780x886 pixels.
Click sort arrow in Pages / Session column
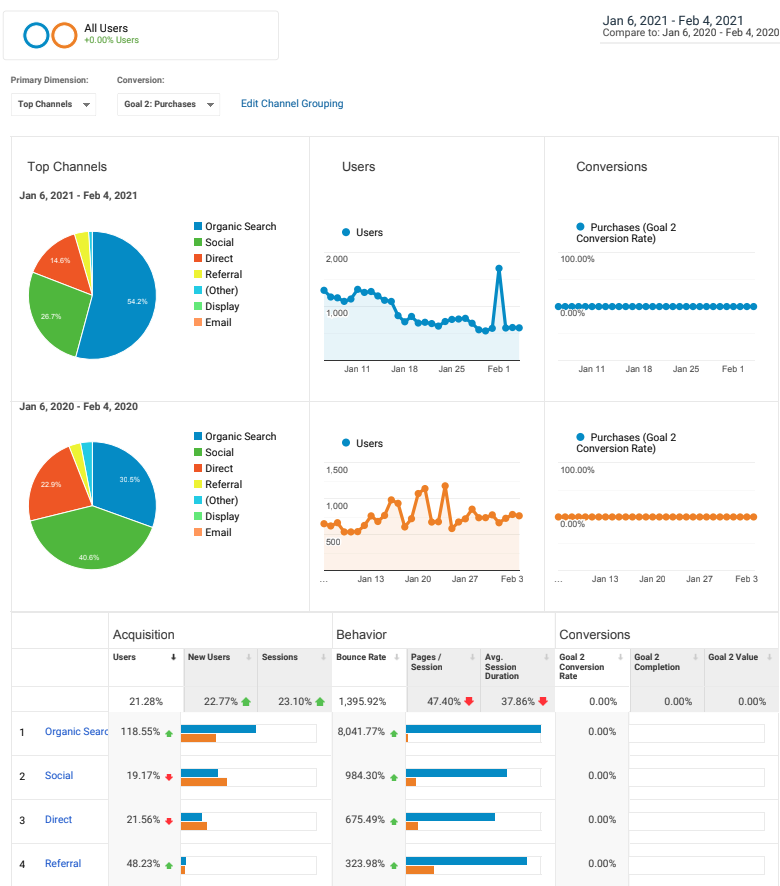tap(469, 657)
